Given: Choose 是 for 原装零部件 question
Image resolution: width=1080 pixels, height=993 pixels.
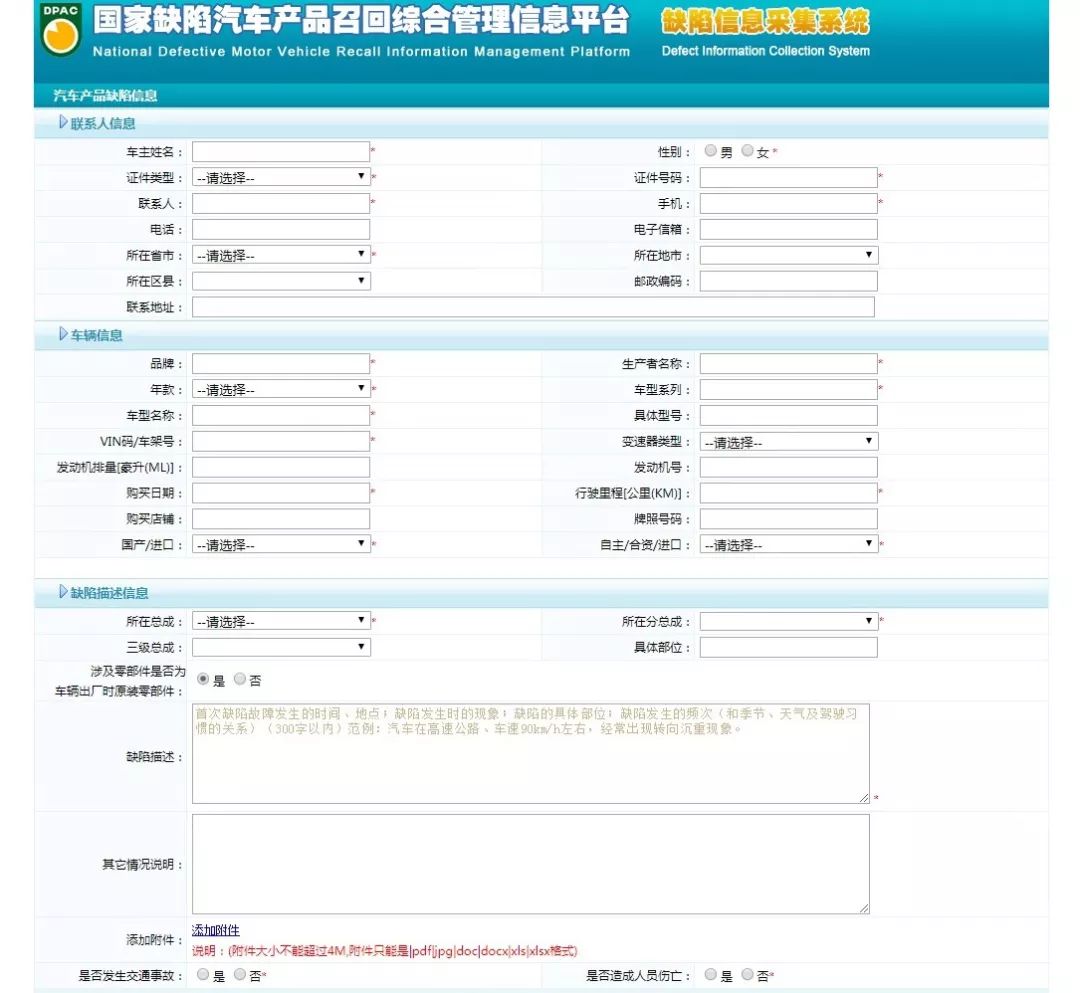Looking at the screenshot, I should pos(202,679).
